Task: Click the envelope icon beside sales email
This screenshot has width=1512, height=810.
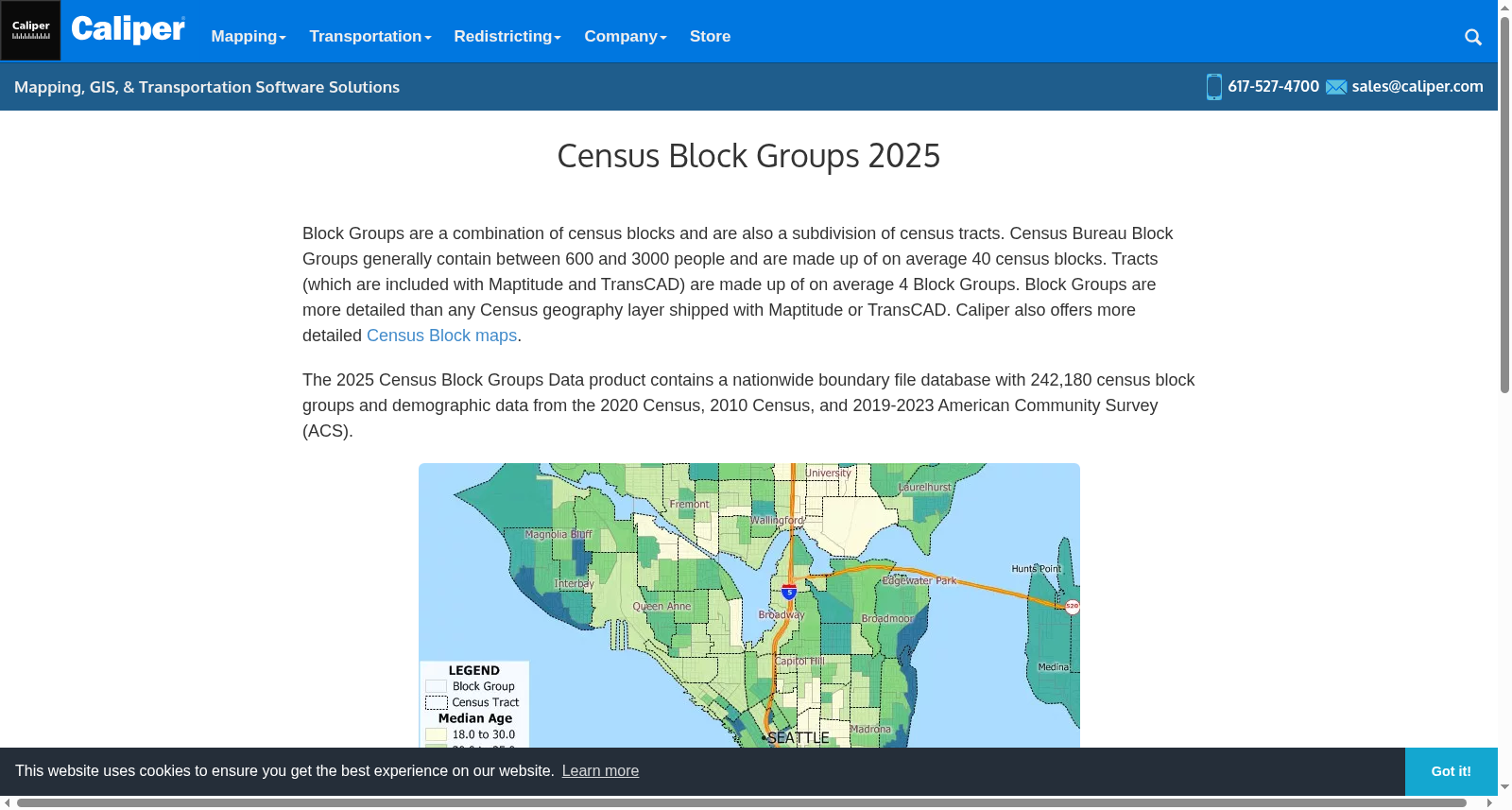Action: (x=1336, y=87)
